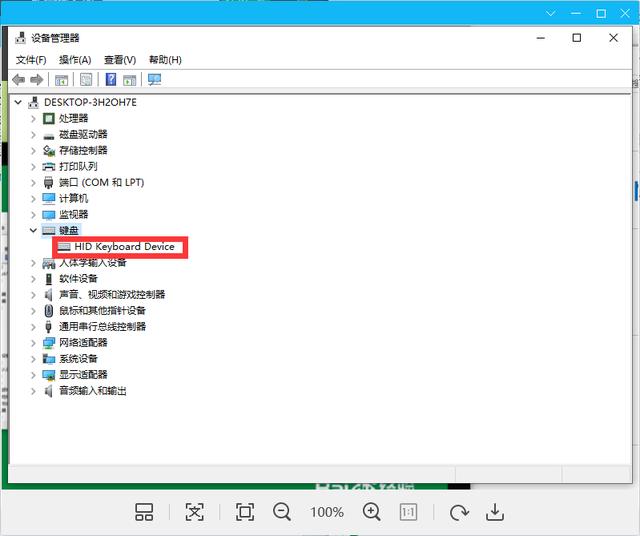Select the 监视器 label
This screenshot has height=536, width=640.
[73, 215]
